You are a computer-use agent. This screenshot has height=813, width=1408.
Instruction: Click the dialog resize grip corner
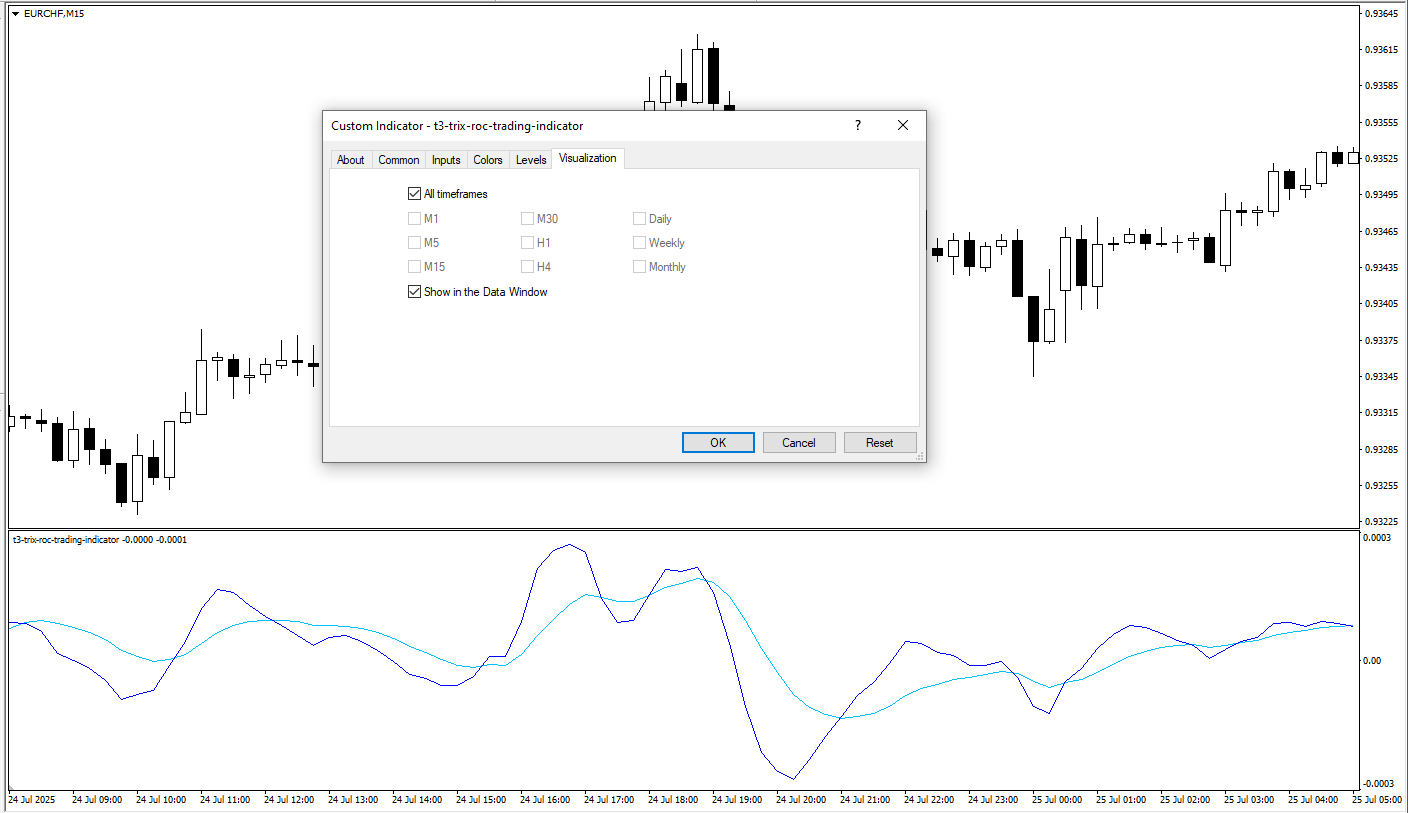point(920,456)
